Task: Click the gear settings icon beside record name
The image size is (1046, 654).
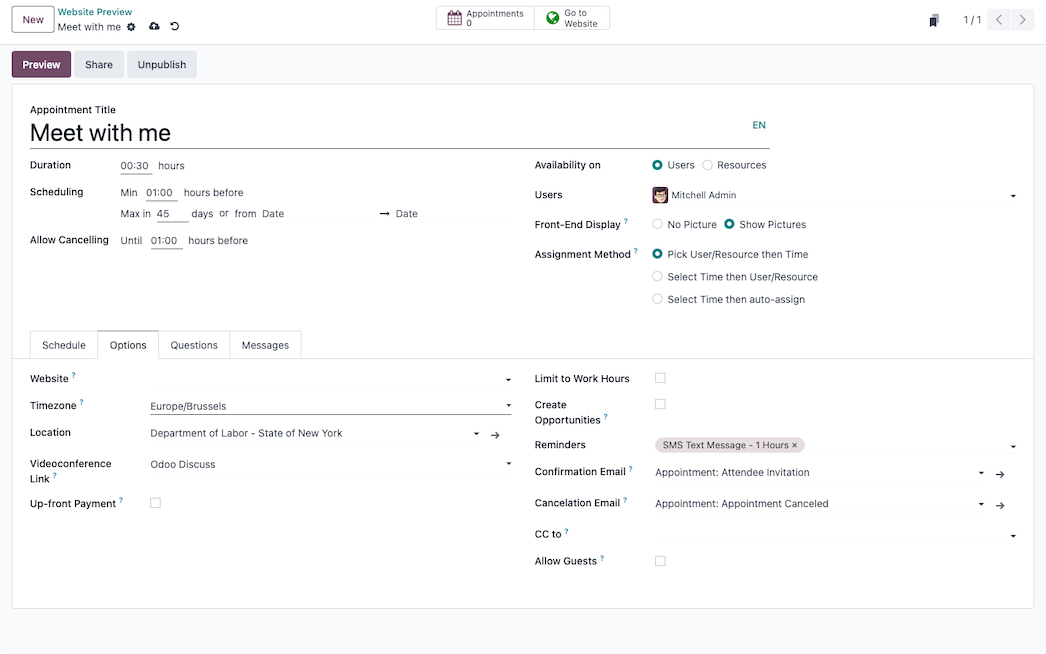Action: [131, 27]
